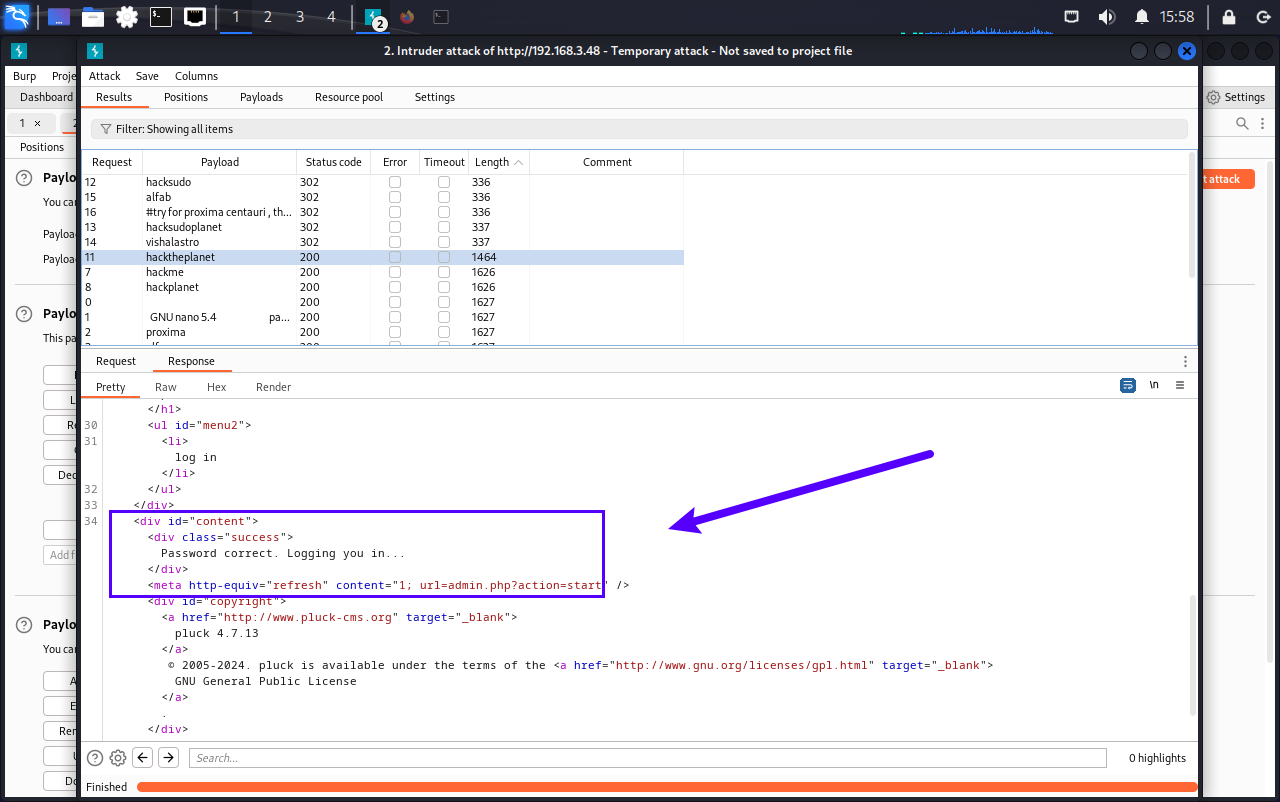The height and width of the screenshot is (802, 1280).
Task: Open the Columns menu
Action: 196,76
